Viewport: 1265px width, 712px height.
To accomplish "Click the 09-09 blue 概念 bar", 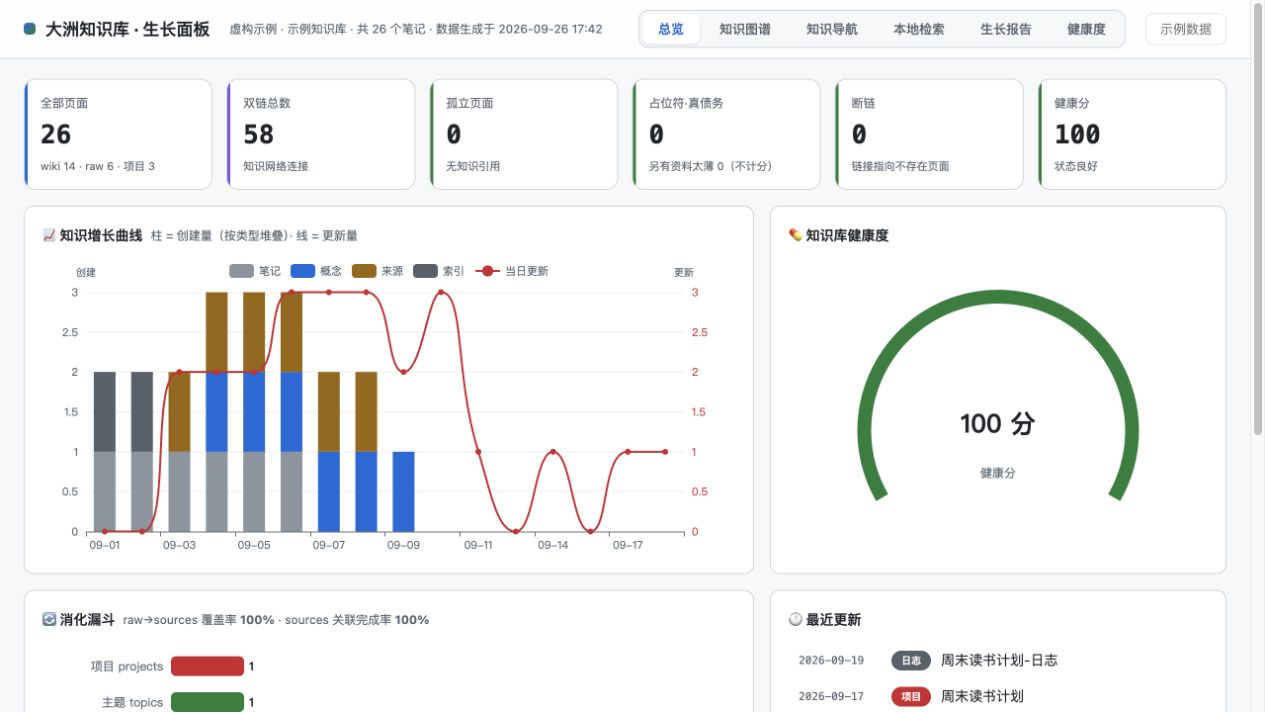I will (403, 492).
